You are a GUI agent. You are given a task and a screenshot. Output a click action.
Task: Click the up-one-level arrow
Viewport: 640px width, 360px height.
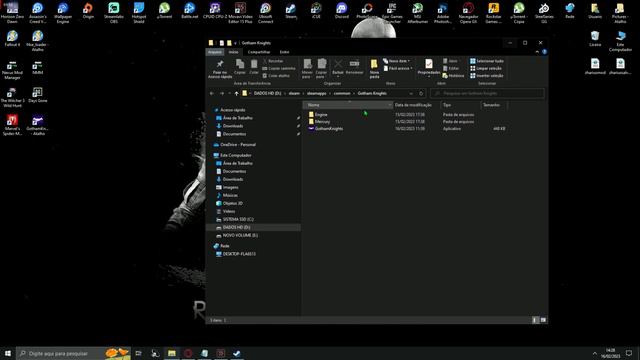236,93
